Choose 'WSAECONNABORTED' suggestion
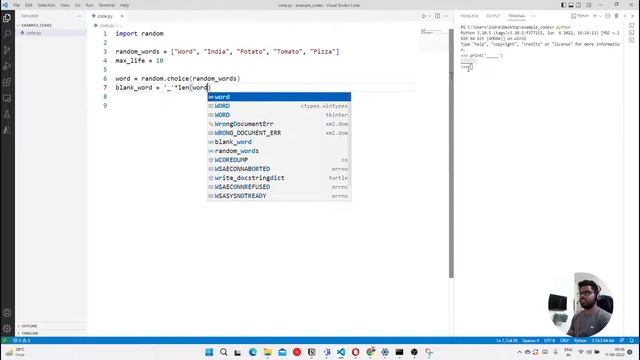This screenshot has width=640, height=360. [279, 169]
